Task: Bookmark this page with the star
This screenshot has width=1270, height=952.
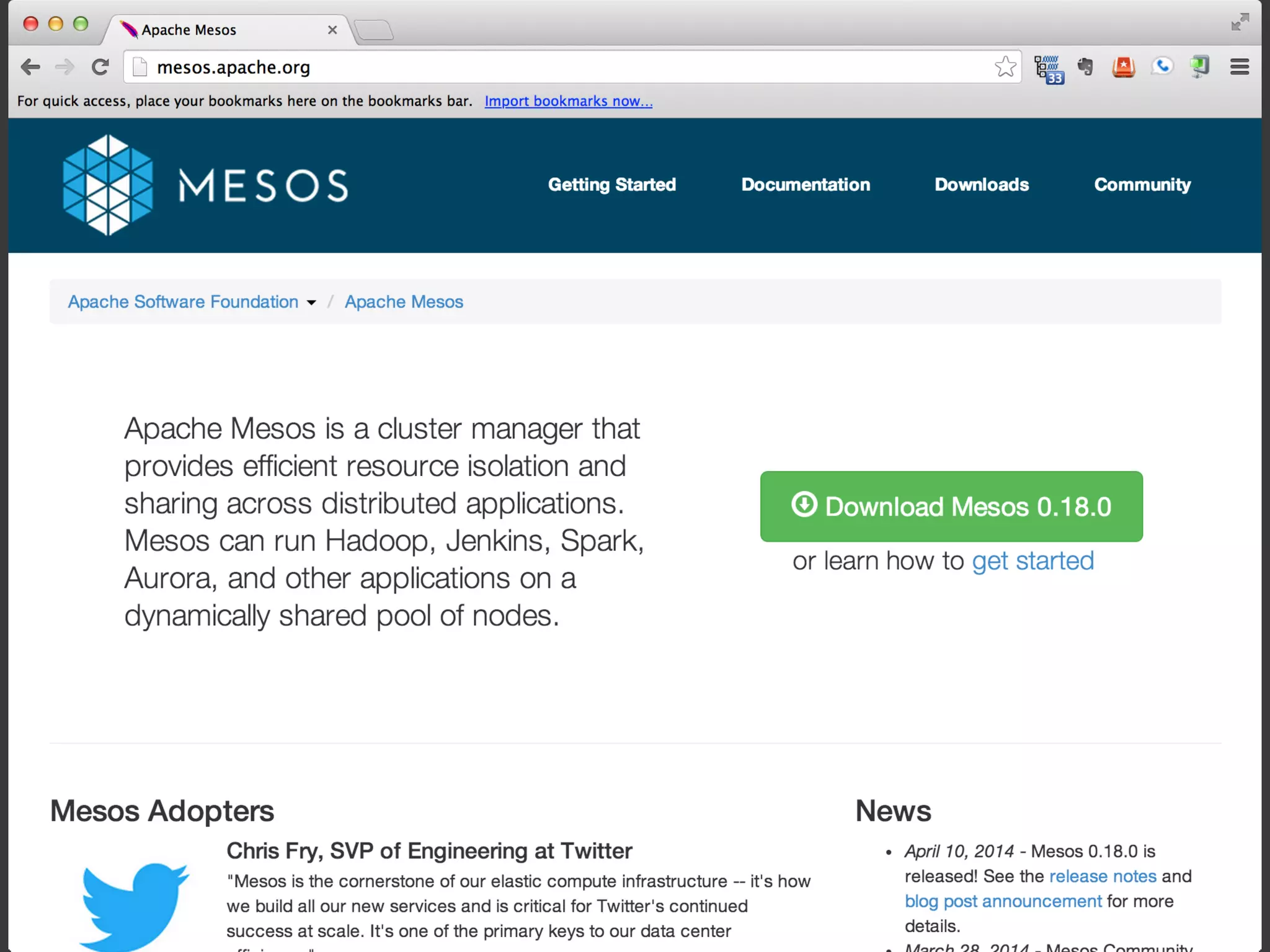Action: coord(1005,67)
